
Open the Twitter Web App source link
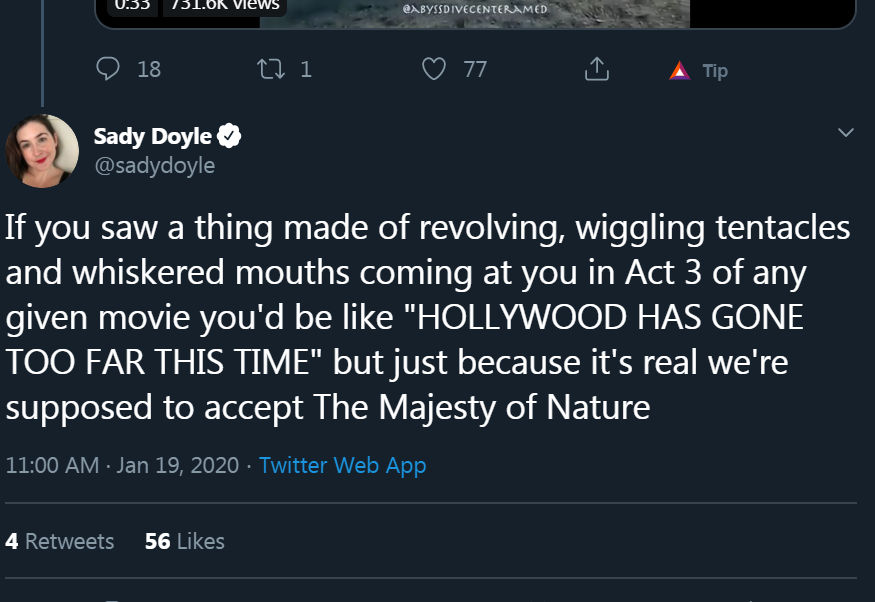(343, 465)
